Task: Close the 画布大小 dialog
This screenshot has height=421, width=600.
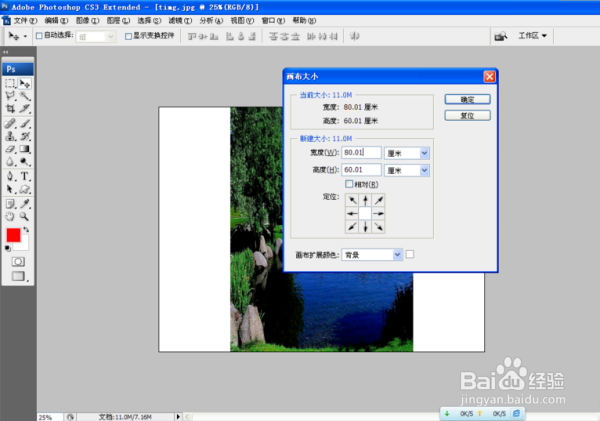Action: point(489,77)
